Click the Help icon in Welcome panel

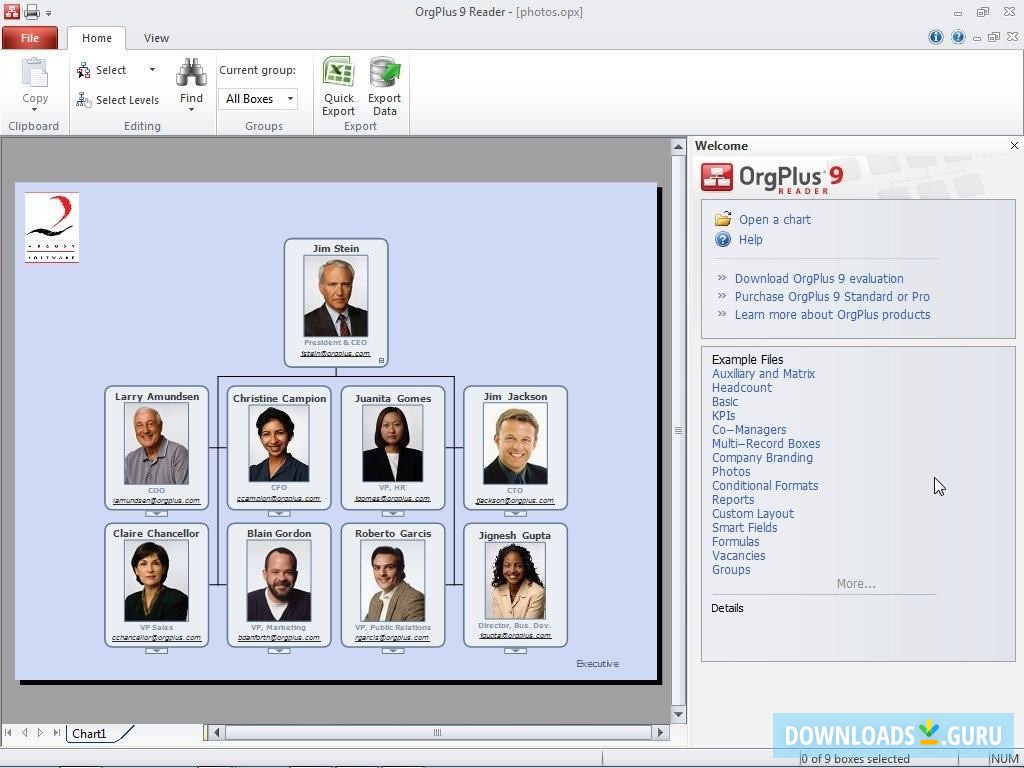pyautogui.click(x=723, y=239)
